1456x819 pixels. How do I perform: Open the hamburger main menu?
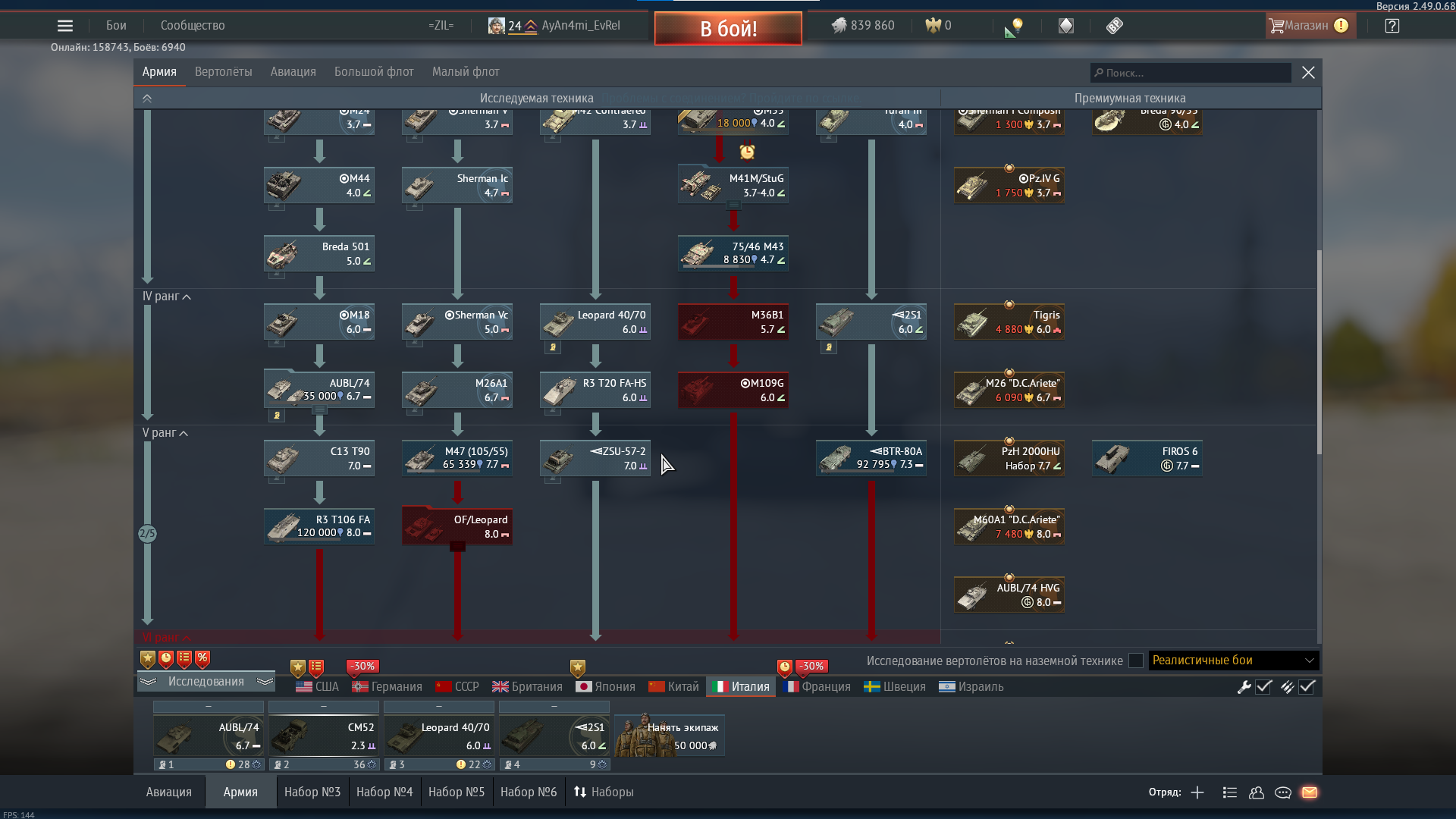pyautogui.click(x=65, y=26)
